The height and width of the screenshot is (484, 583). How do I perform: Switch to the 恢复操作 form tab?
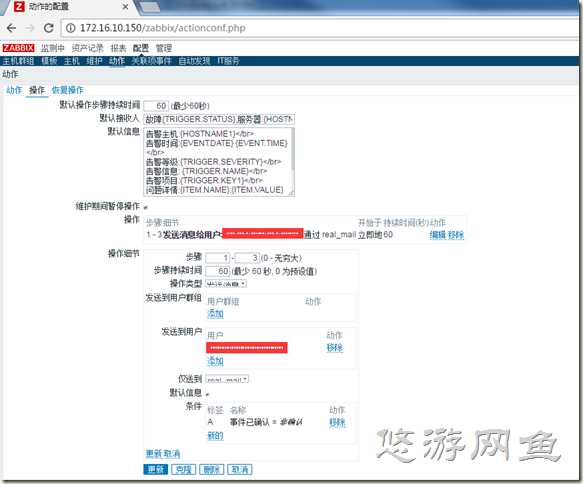[67, 90]
